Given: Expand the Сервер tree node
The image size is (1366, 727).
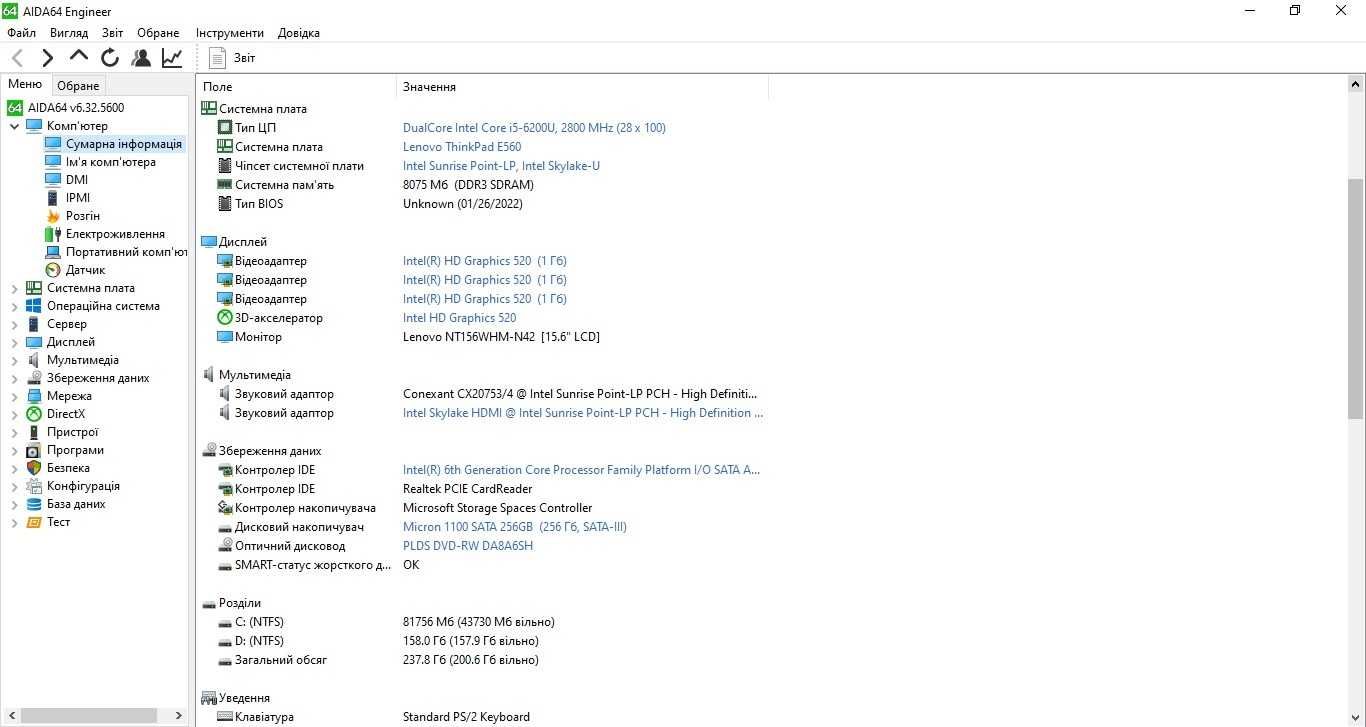Looking at the screenshot, I should (14, 324).
